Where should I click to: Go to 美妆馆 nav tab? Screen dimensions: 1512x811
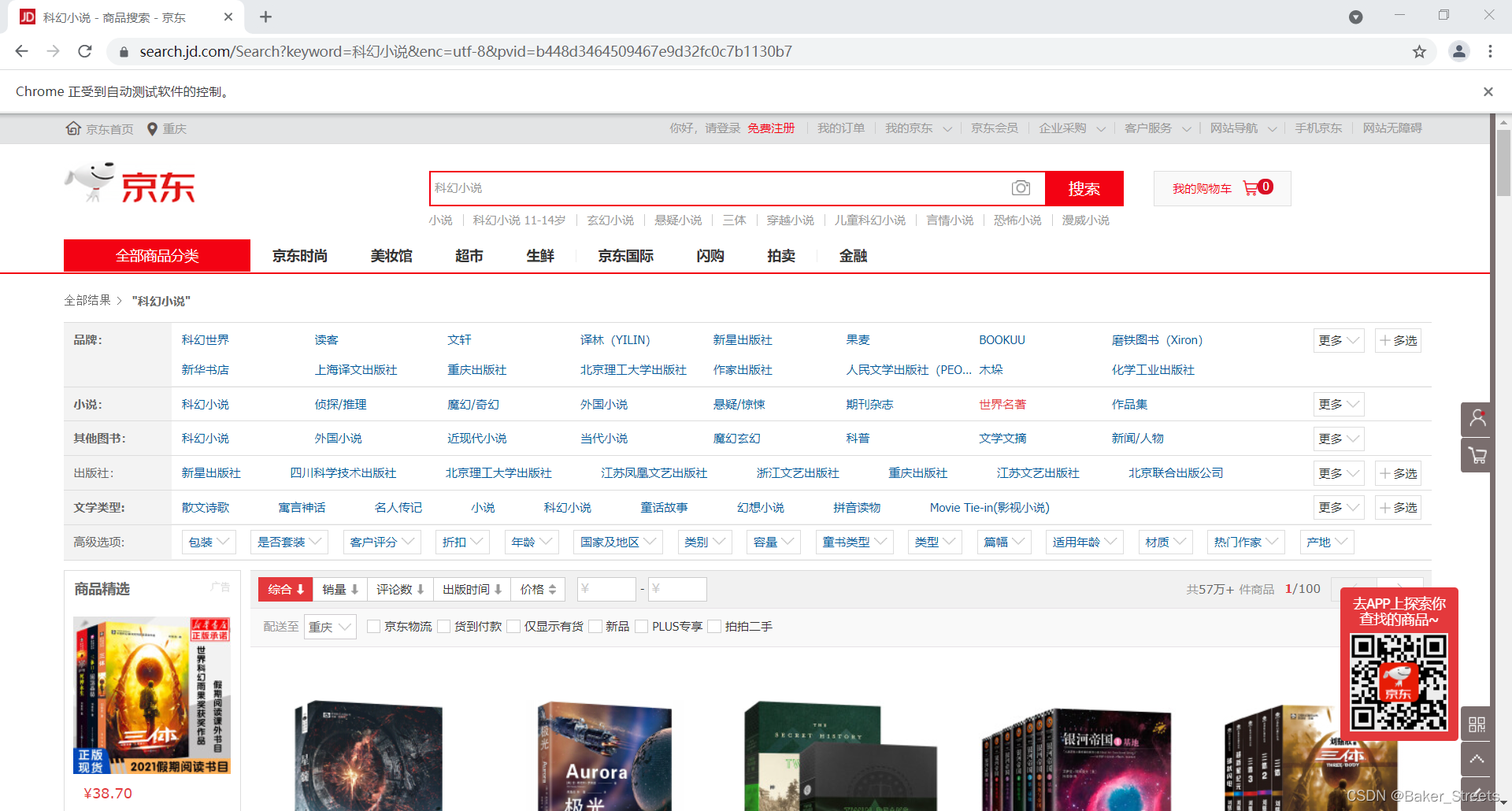pos(391,256)
